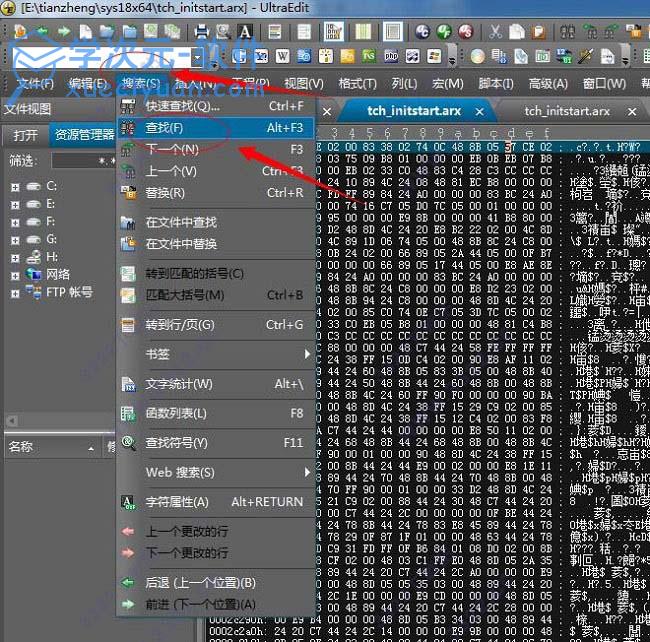Expand the FTP 帐号 tree node
The width and height of the screenshot is (650, 642).
pyautogui.click(x=15, y=293)
